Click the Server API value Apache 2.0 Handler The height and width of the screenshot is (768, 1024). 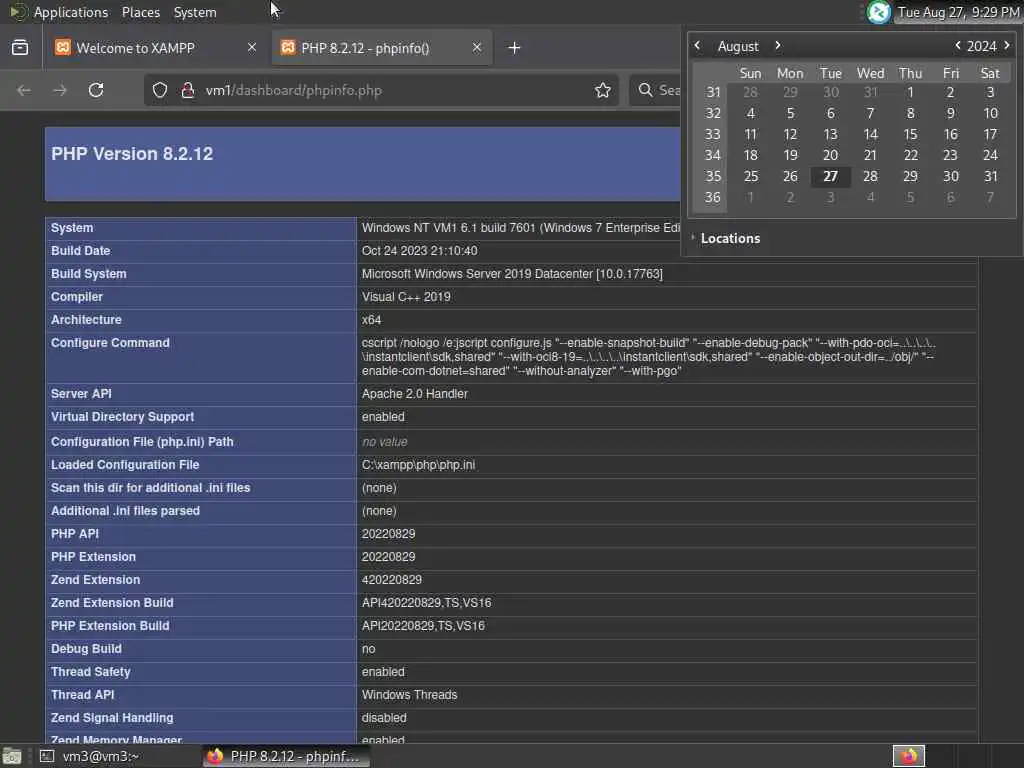(415, 394)
